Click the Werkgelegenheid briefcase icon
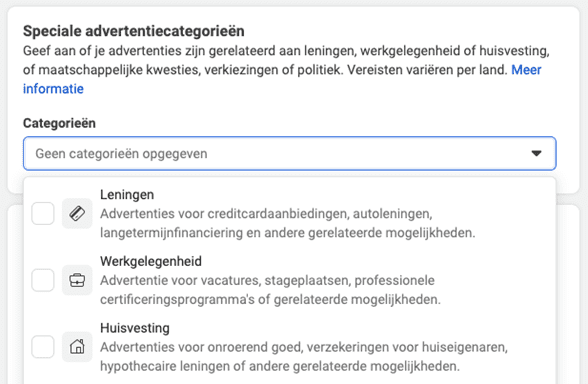 tap(77, 280)
